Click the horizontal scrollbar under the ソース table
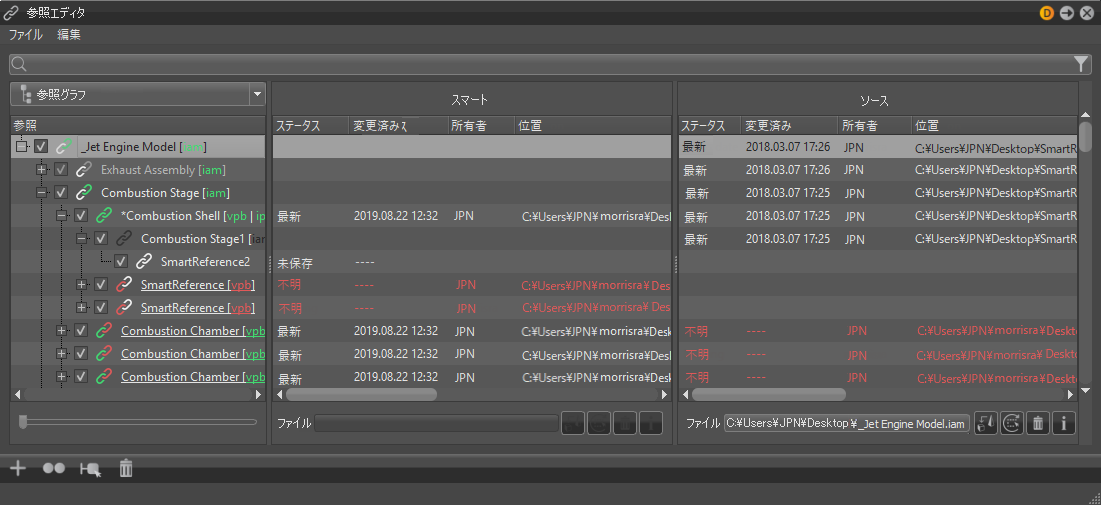 click(768, 395)
